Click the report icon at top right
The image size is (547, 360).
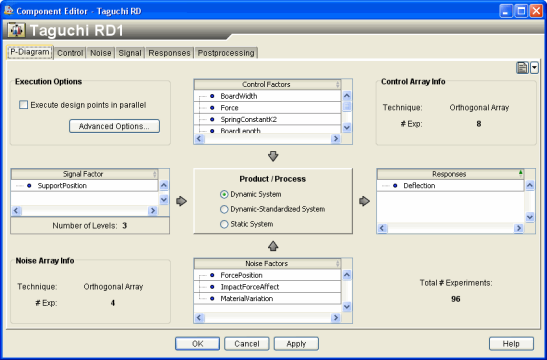522,68
